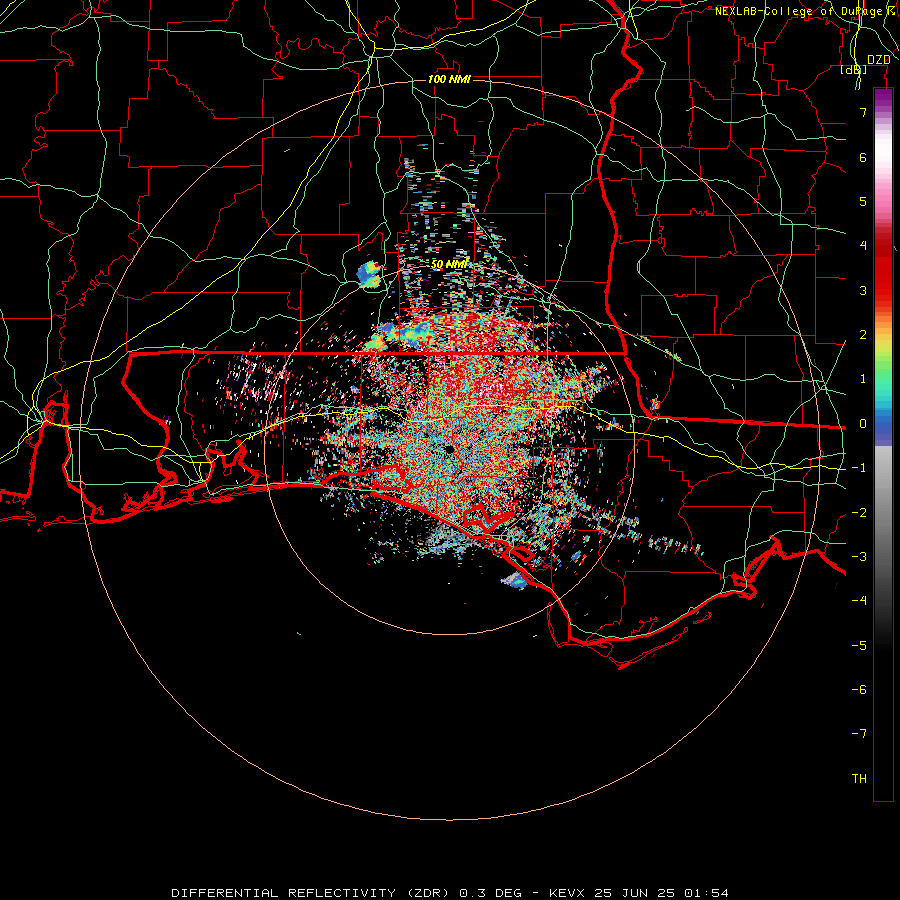The width and height of the screenshot is (900, 900).
Task: Click the 4 dB scale tick label
Action: [x=863, y=246]
